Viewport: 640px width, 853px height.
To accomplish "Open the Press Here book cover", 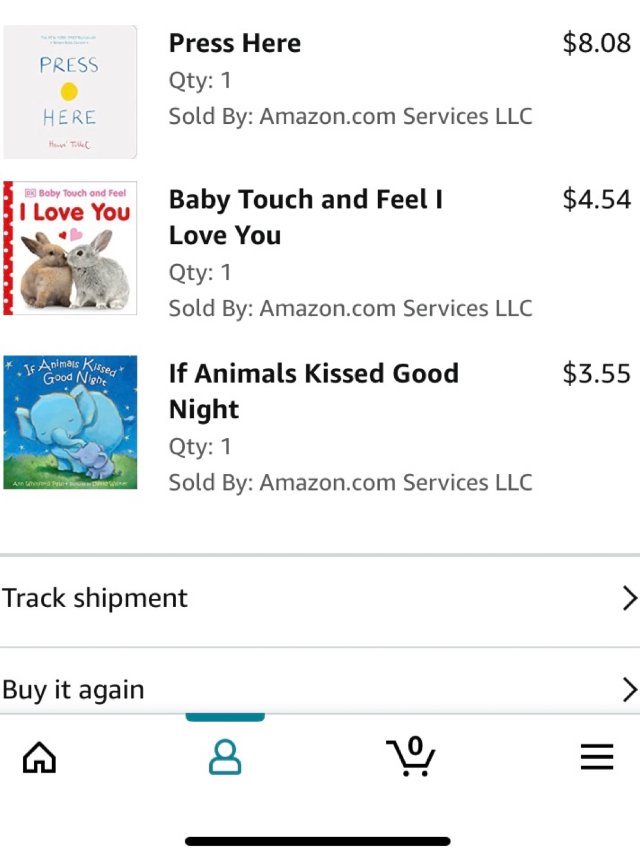I will pos(70,92).
